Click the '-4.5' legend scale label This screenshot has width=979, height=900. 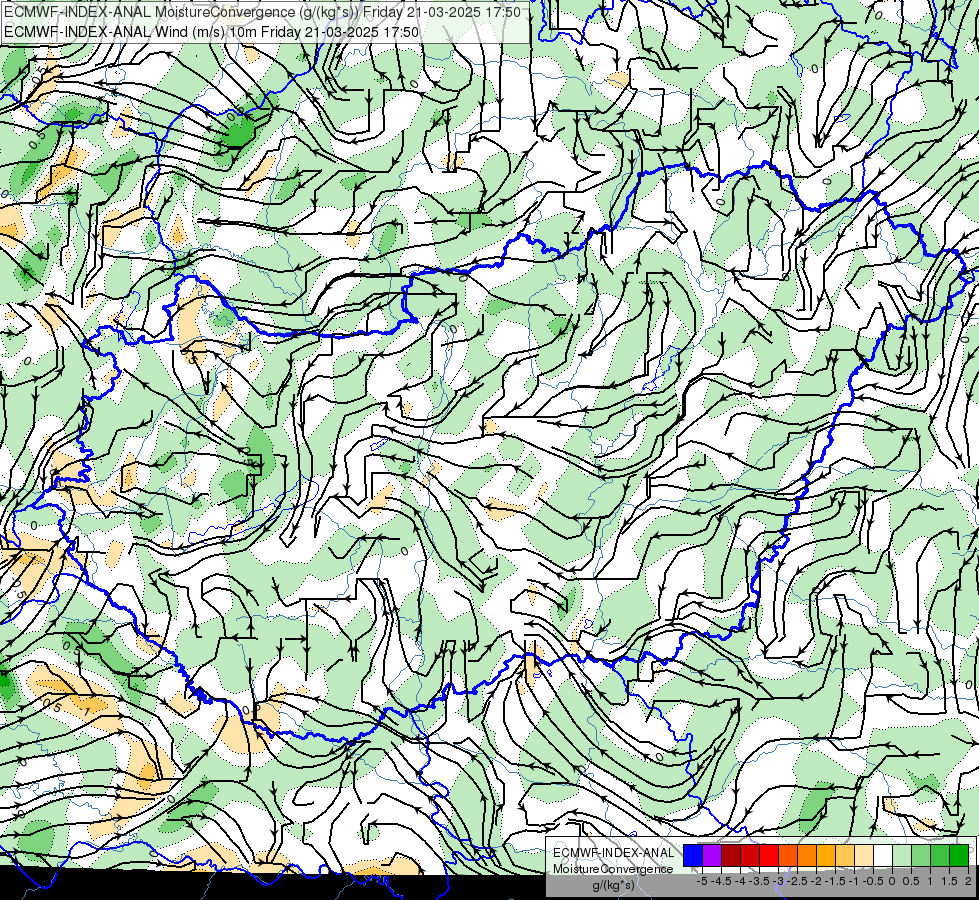click(x=721, y=881)
